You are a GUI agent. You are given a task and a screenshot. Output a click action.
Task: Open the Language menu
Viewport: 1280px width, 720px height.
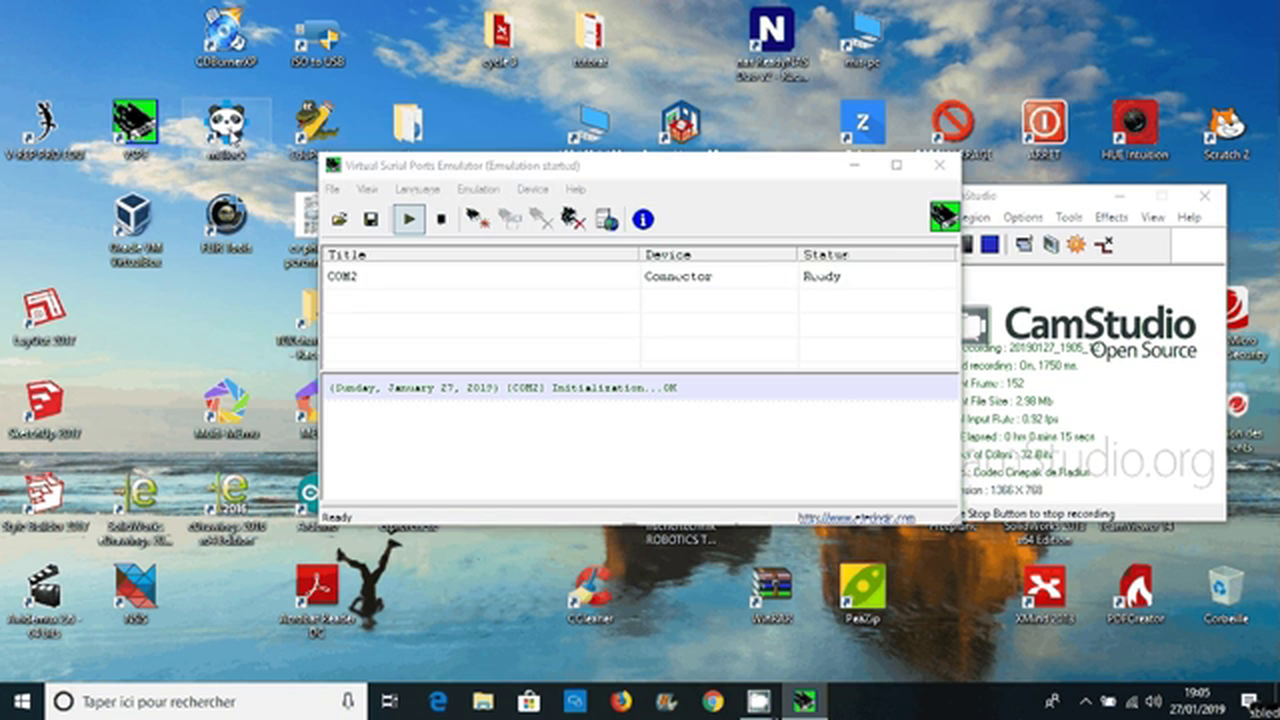417,189
